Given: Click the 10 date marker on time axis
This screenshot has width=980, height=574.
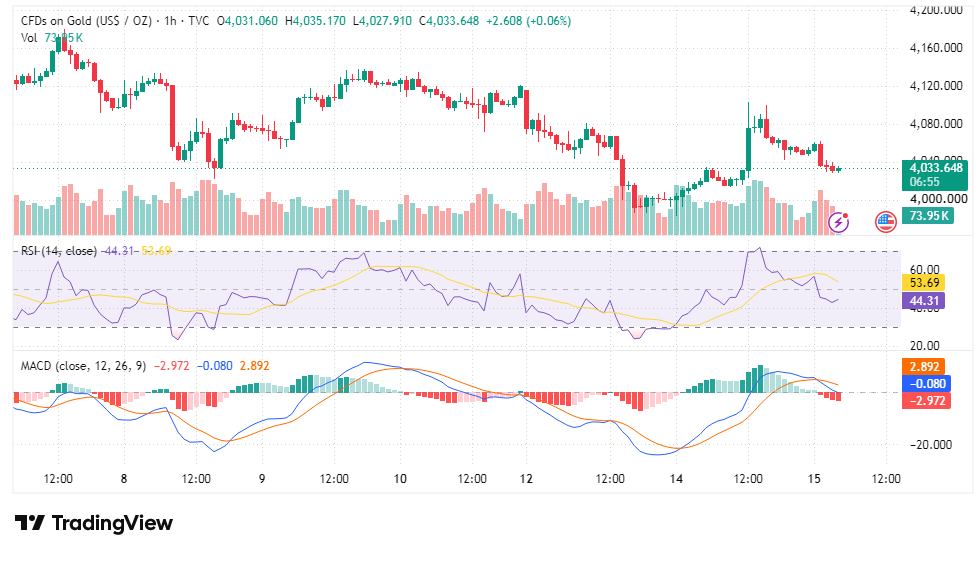Looking at the screenshot, I should (x=400, y=479).
